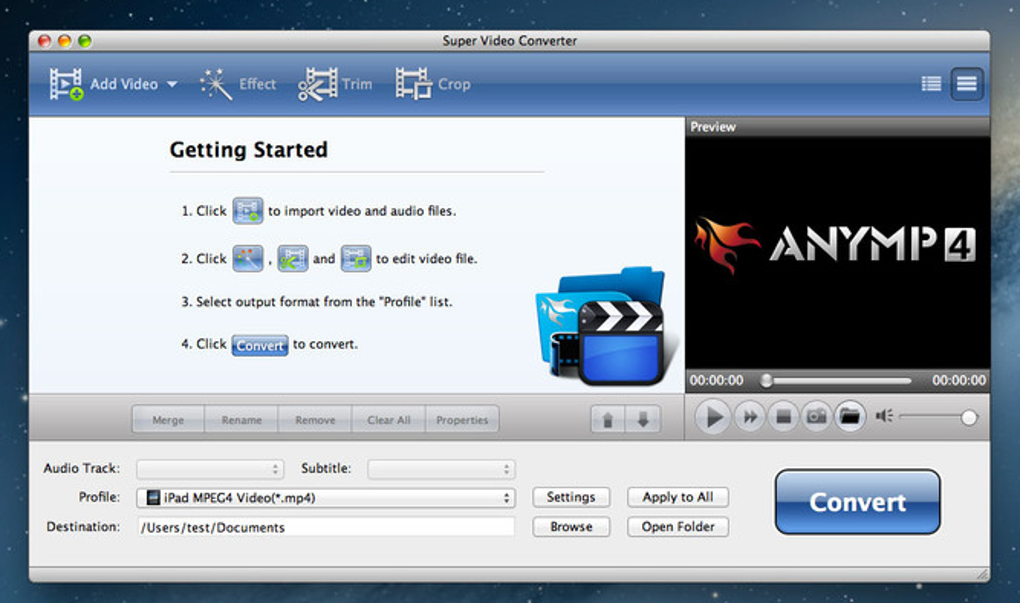Click the Browse button
The height and width of the screenshot is (603, 1020).
571,527
